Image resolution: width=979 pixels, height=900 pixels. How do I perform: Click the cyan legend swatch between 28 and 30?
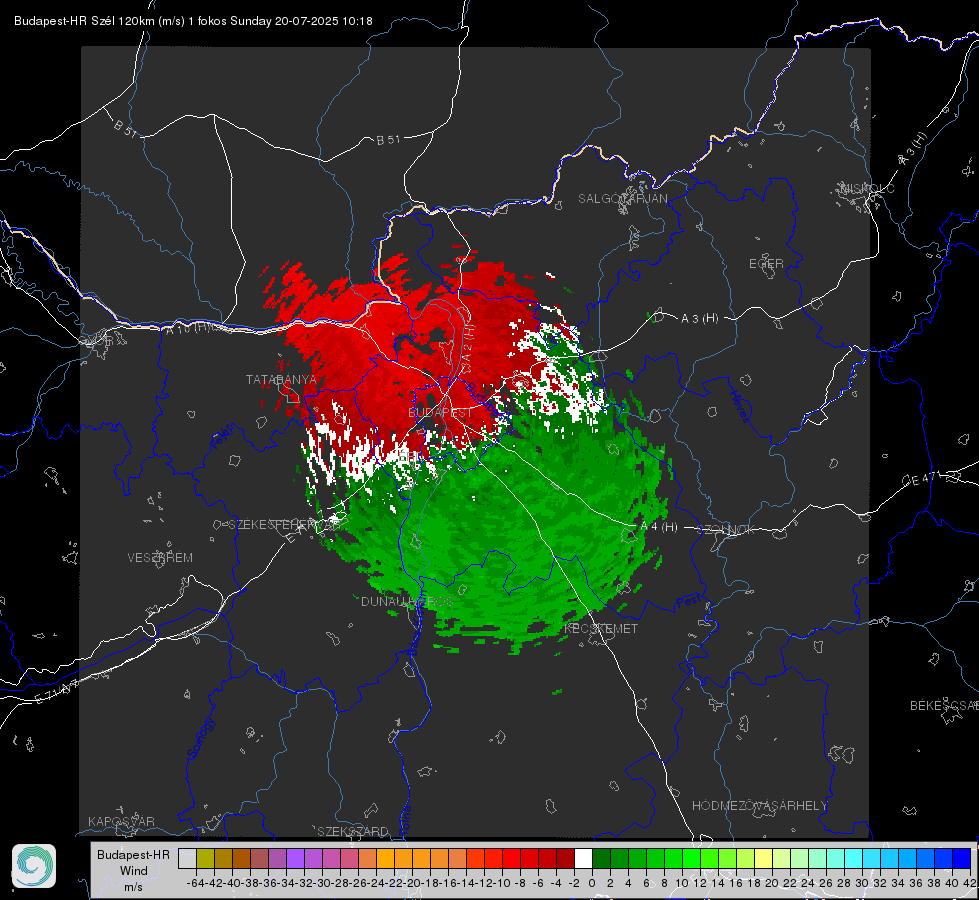coord(854,858)
